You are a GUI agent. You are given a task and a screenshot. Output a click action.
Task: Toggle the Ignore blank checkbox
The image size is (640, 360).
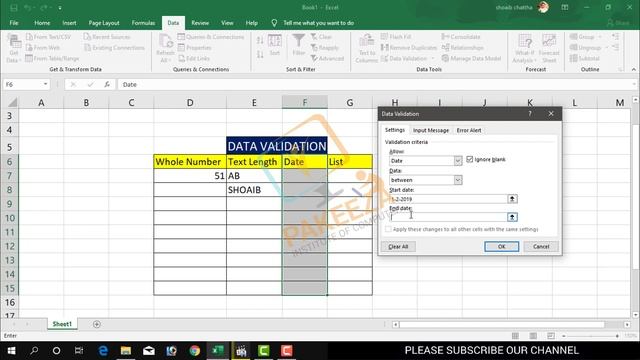tap(469, 159)
